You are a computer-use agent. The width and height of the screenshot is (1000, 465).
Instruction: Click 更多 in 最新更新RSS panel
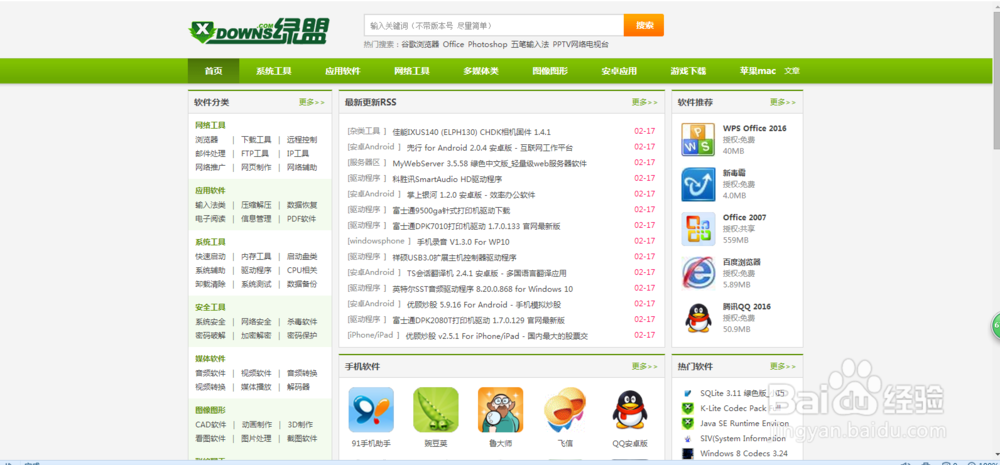(645, 102)
